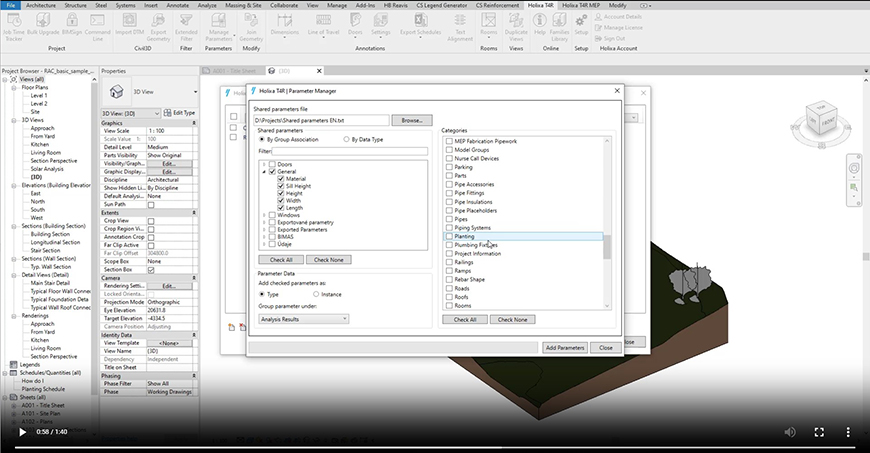Click the Setup gear icon
The image size is (870, 453).
coord(581,25)
